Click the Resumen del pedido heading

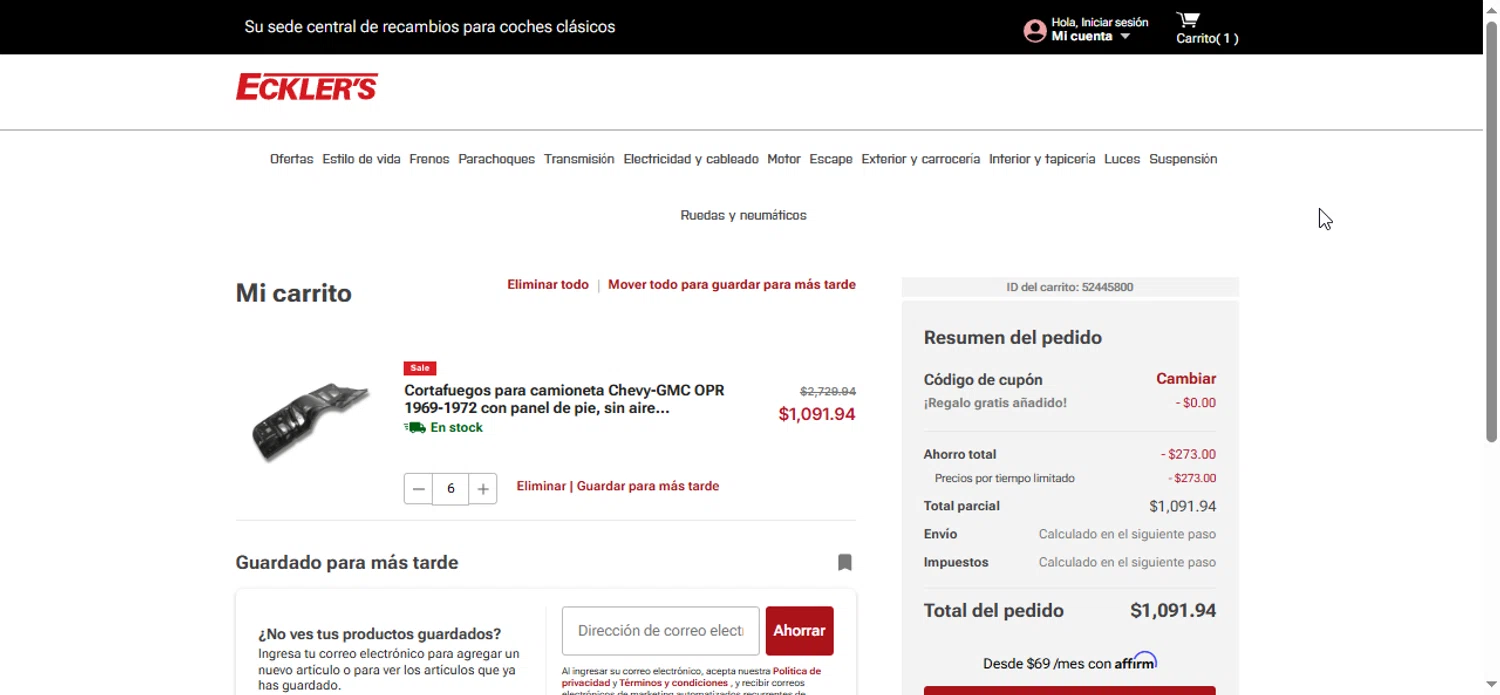pos(1013,338)
